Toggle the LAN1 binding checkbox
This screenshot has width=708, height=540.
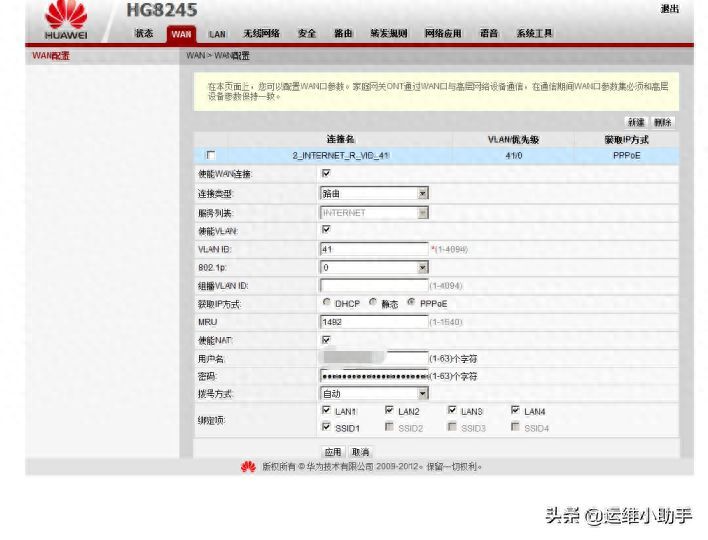click(x=326, y=410)
